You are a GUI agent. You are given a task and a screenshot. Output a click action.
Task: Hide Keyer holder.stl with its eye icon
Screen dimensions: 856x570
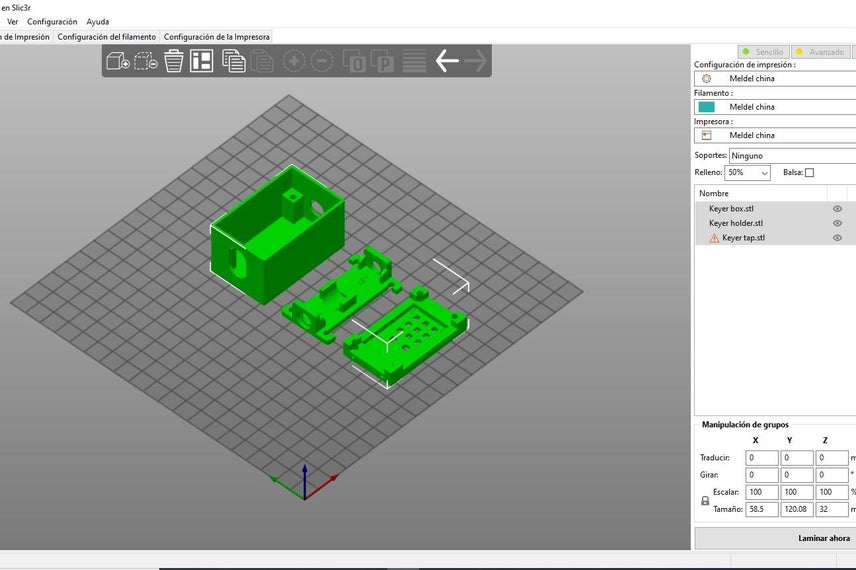837,223
